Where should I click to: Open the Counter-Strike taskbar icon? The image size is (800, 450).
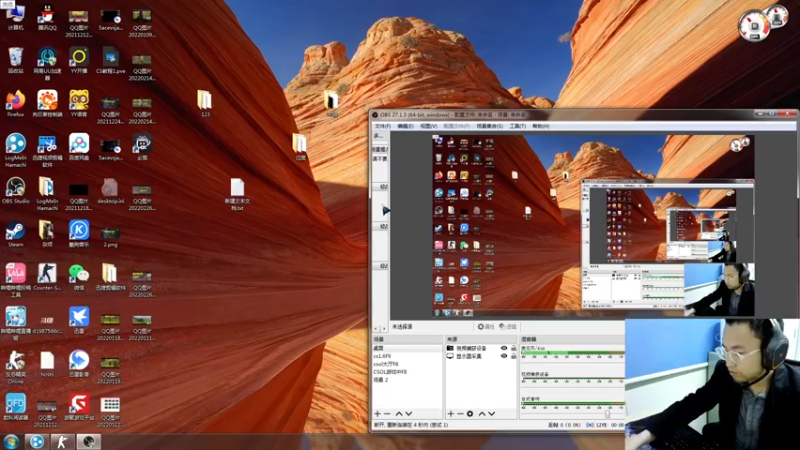[x=62, y=442]
